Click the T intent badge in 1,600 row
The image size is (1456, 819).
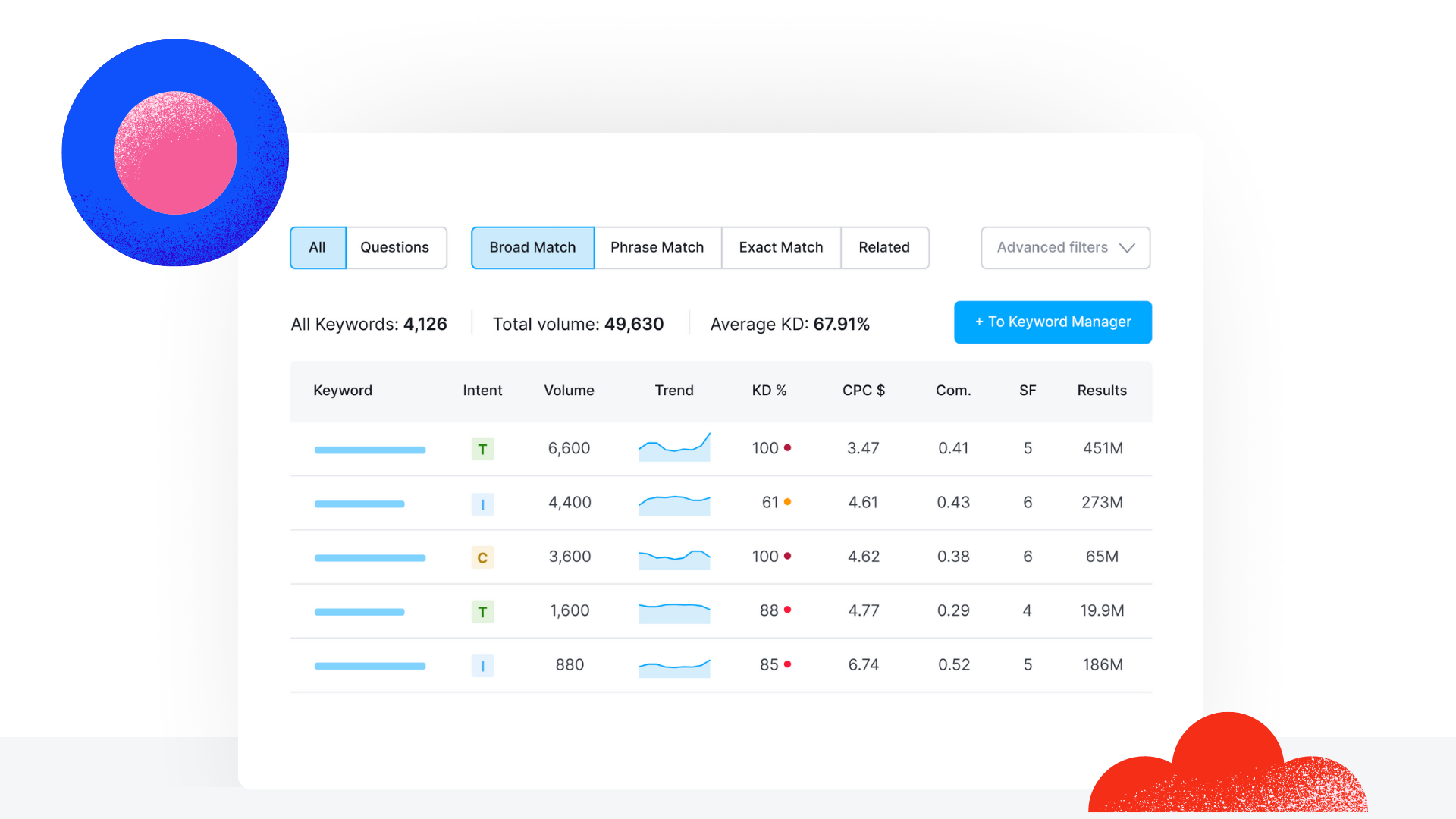click(x=482, y=611)
